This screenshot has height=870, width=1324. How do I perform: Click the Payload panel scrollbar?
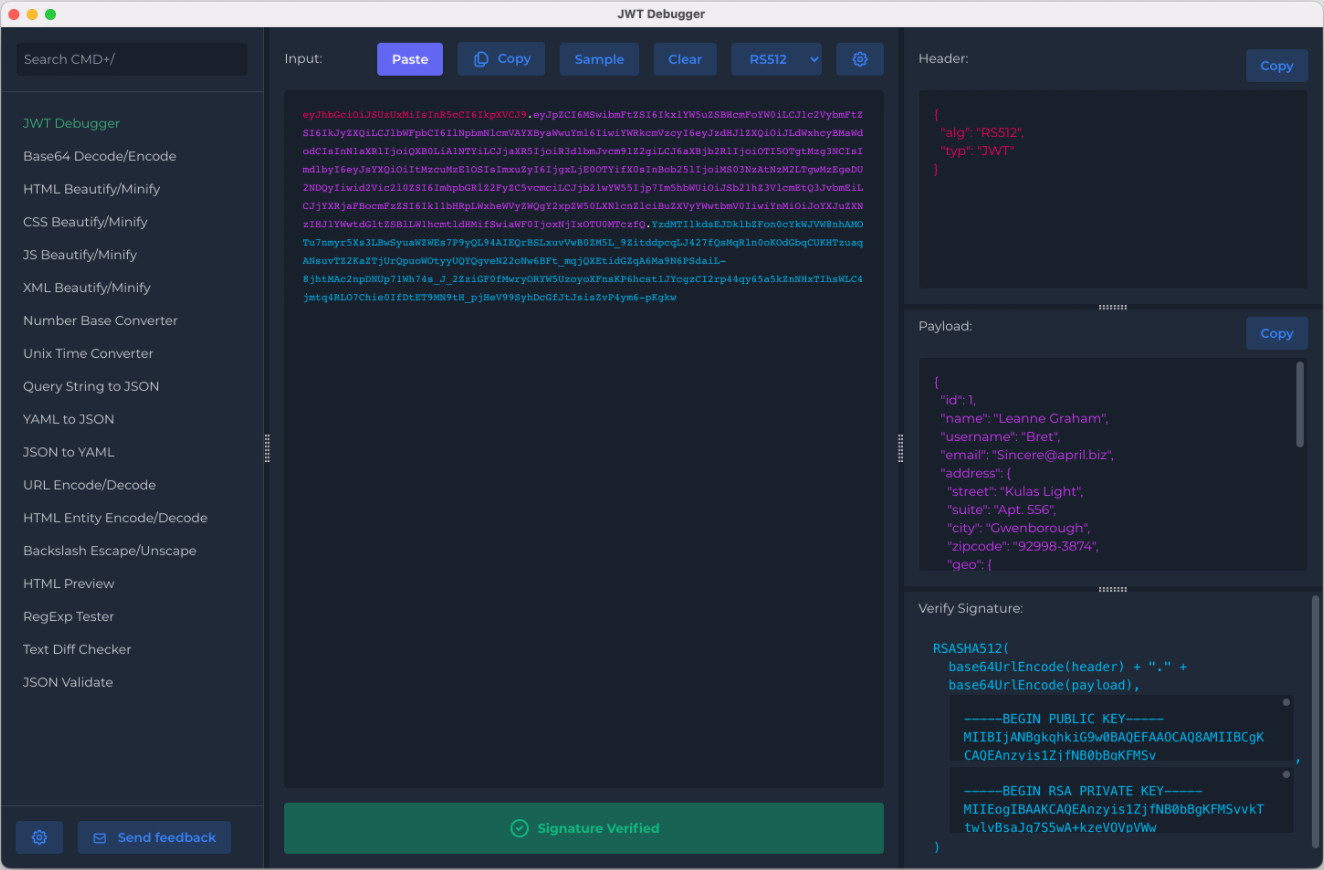(x=1300, y=404)
